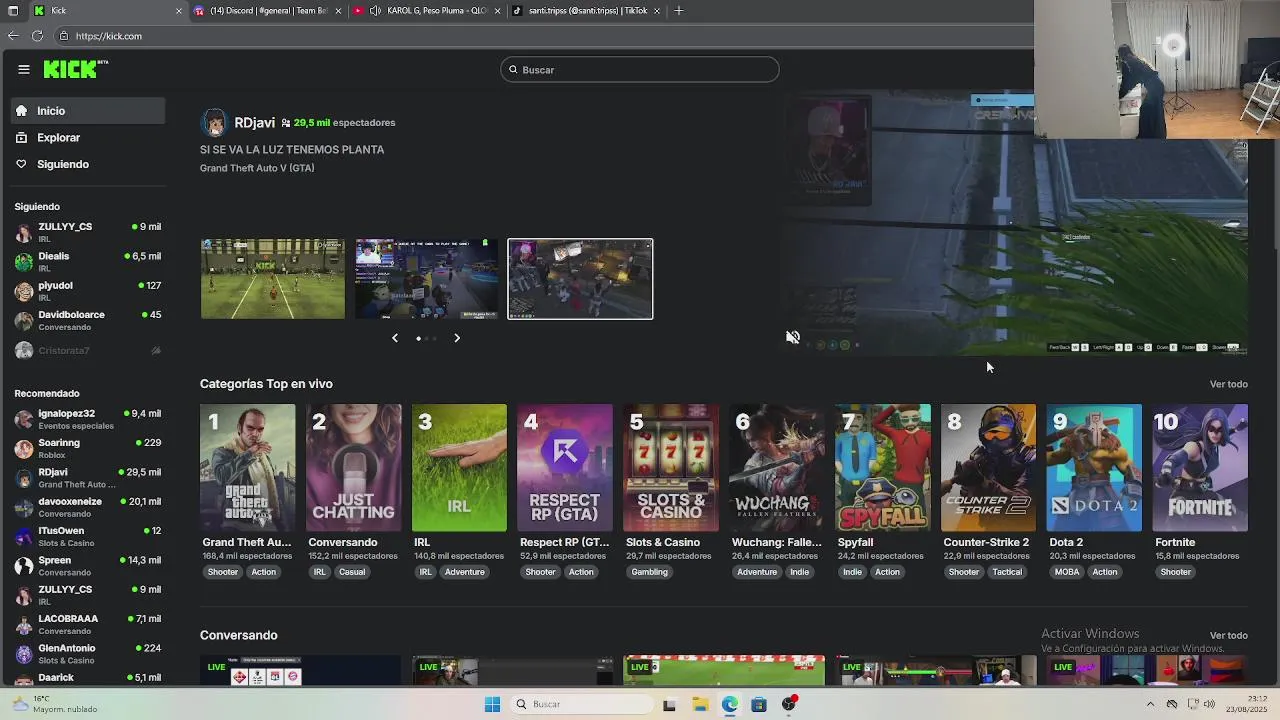Switch to santi.tripss TikTok tab

point(587,11)
